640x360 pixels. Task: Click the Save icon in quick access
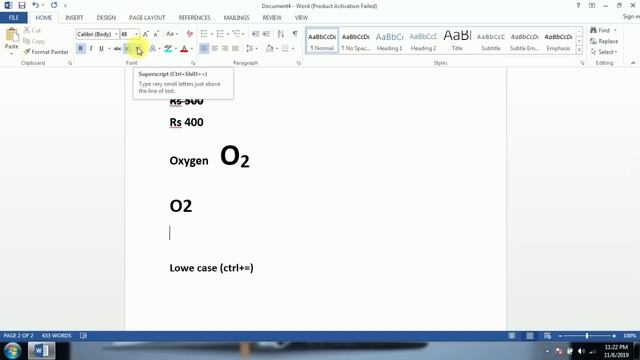point(22,5)
